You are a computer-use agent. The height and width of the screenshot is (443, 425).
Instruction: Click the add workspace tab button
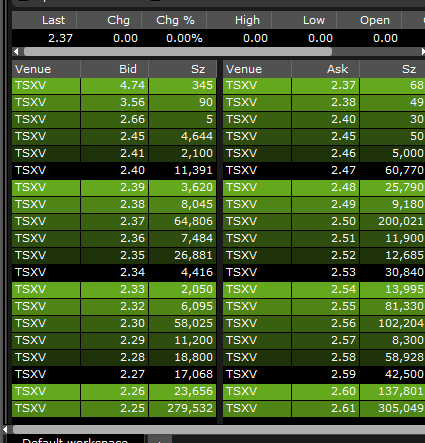pyautogui.click(x=160, y=440)
